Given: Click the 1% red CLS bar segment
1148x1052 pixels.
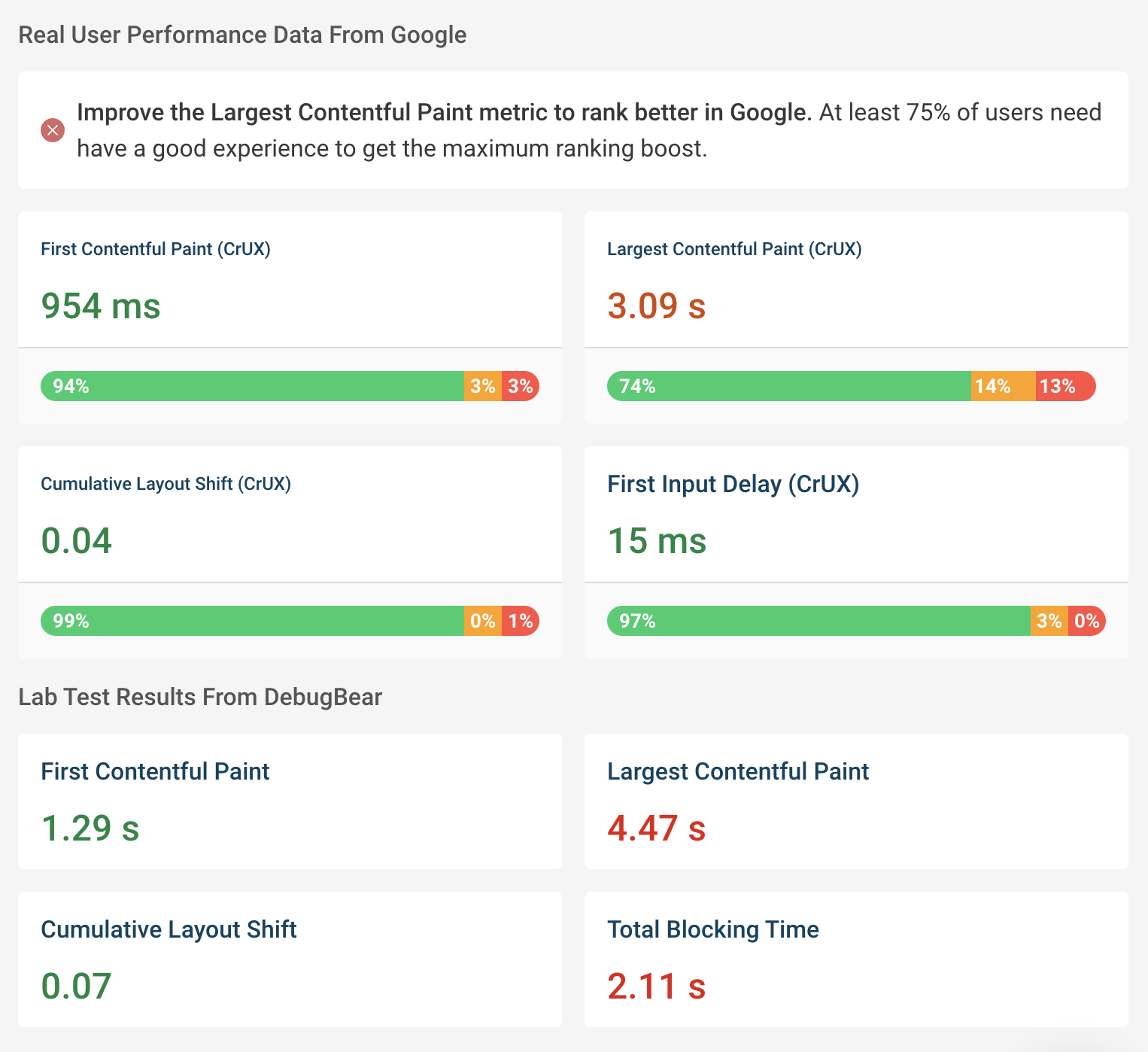Looking at the screenshot, I should (x=521, y=621).
